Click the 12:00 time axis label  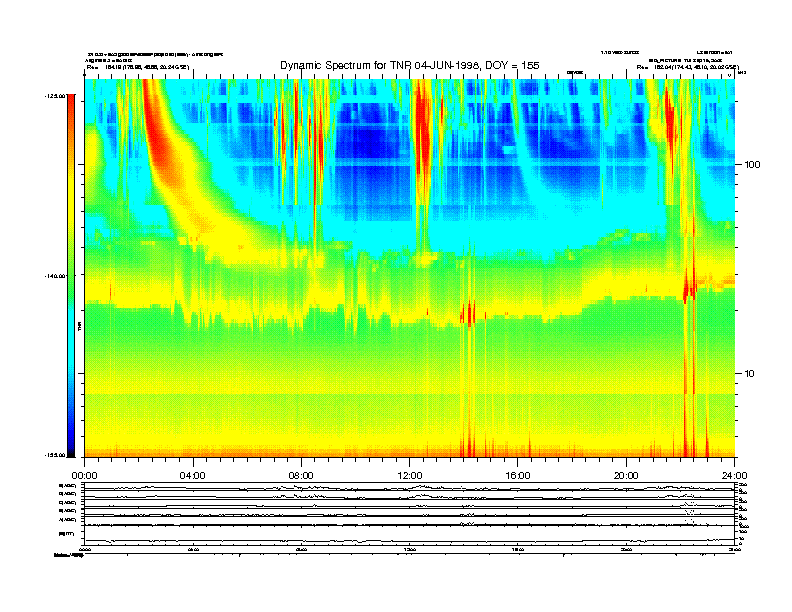click(x=410, y=476)
